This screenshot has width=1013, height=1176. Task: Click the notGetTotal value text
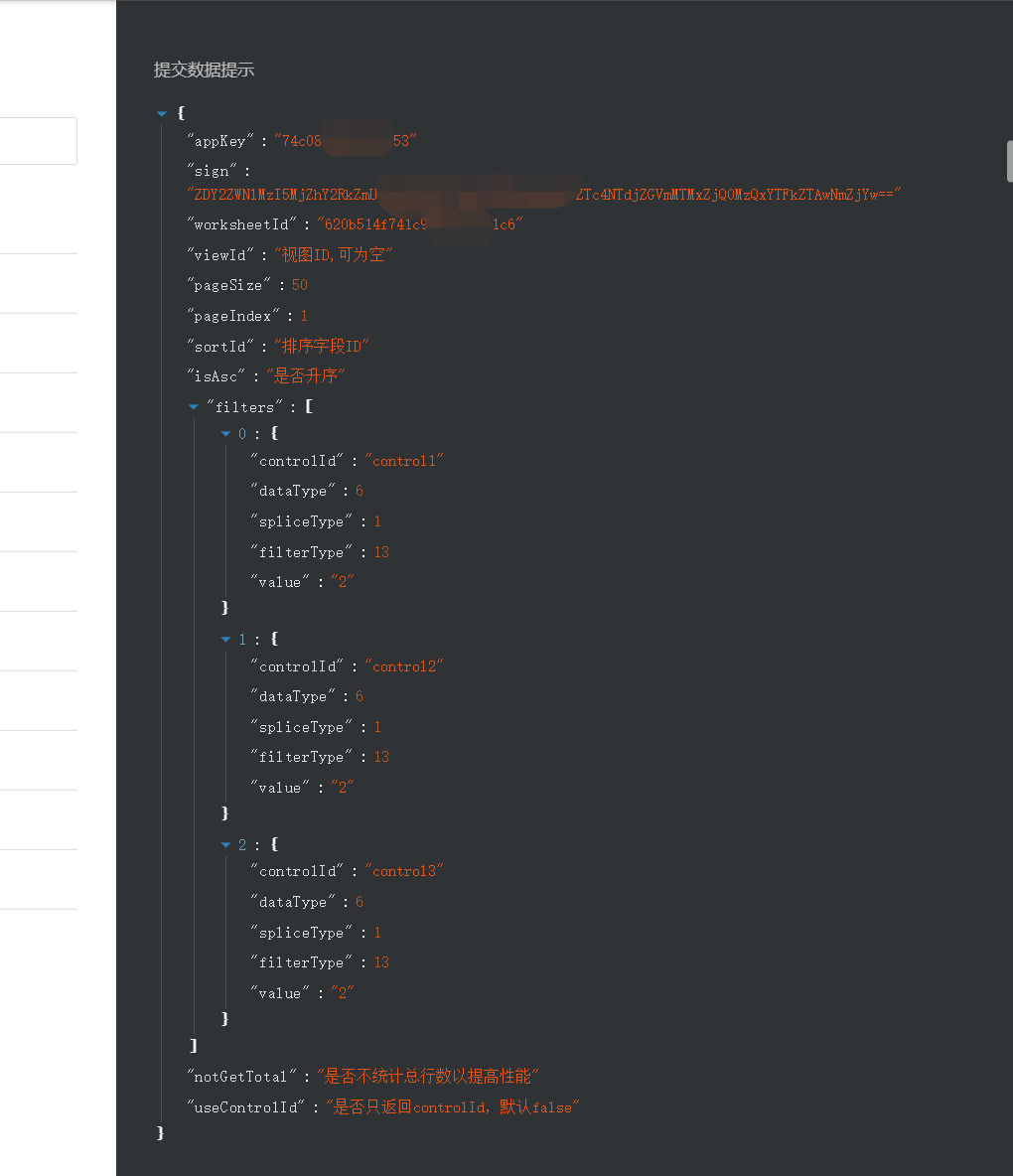pyautogui.click(x=427, y=1077)
